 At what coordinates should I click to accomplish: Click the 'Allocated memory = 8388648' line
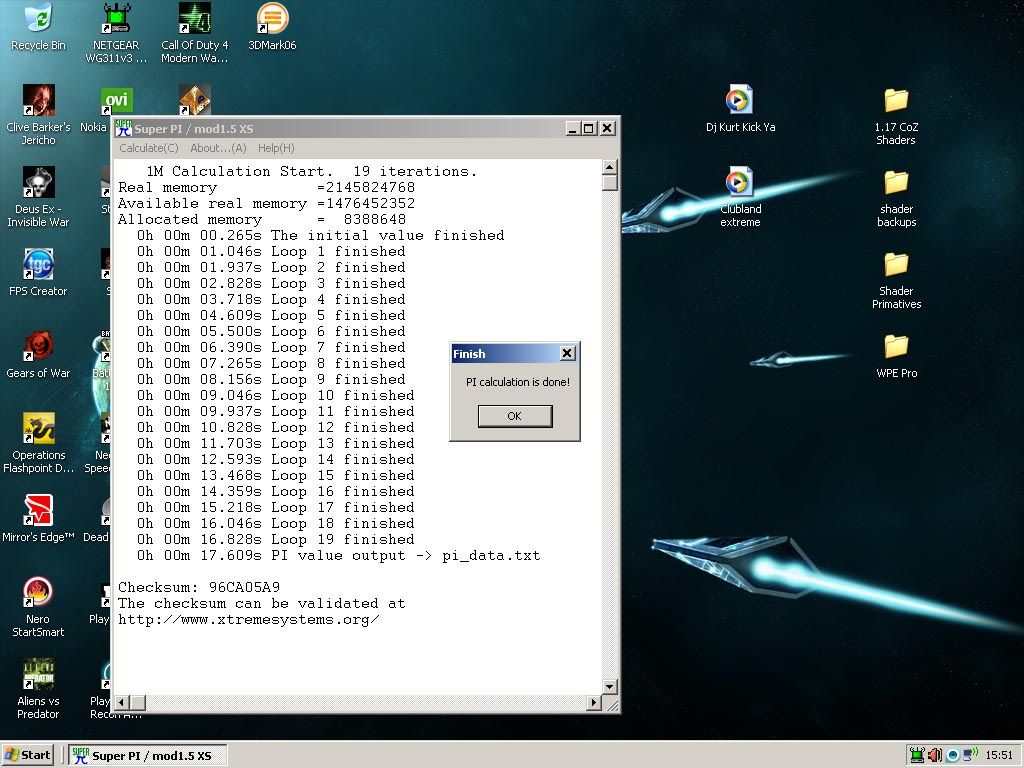262,220
